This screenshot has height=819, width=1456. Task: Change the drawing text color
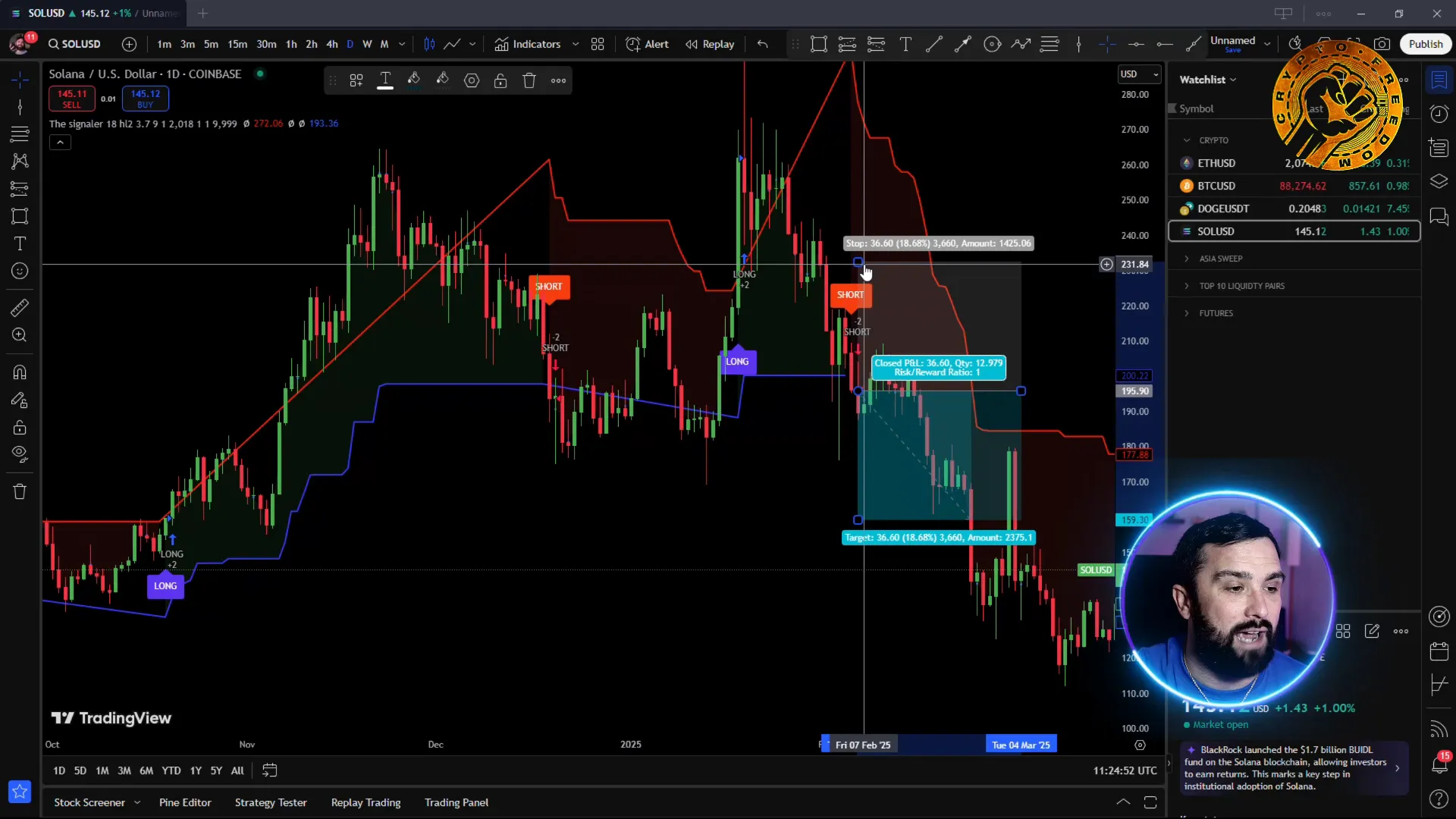385,80
